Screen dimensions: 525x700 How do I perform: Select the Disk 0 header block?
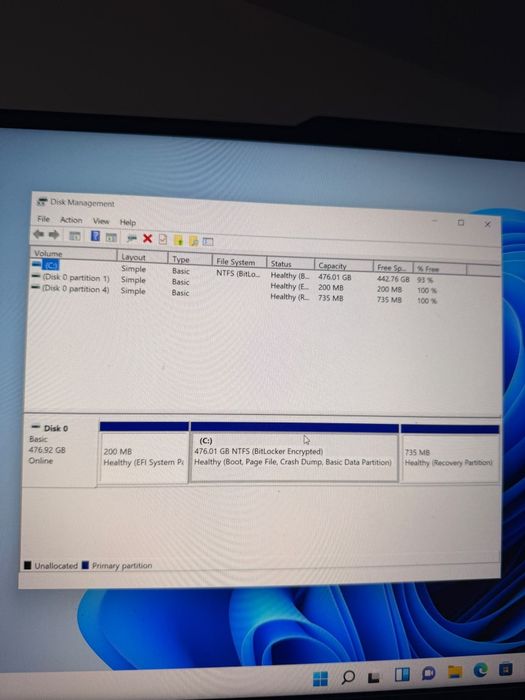coord(60,451)
